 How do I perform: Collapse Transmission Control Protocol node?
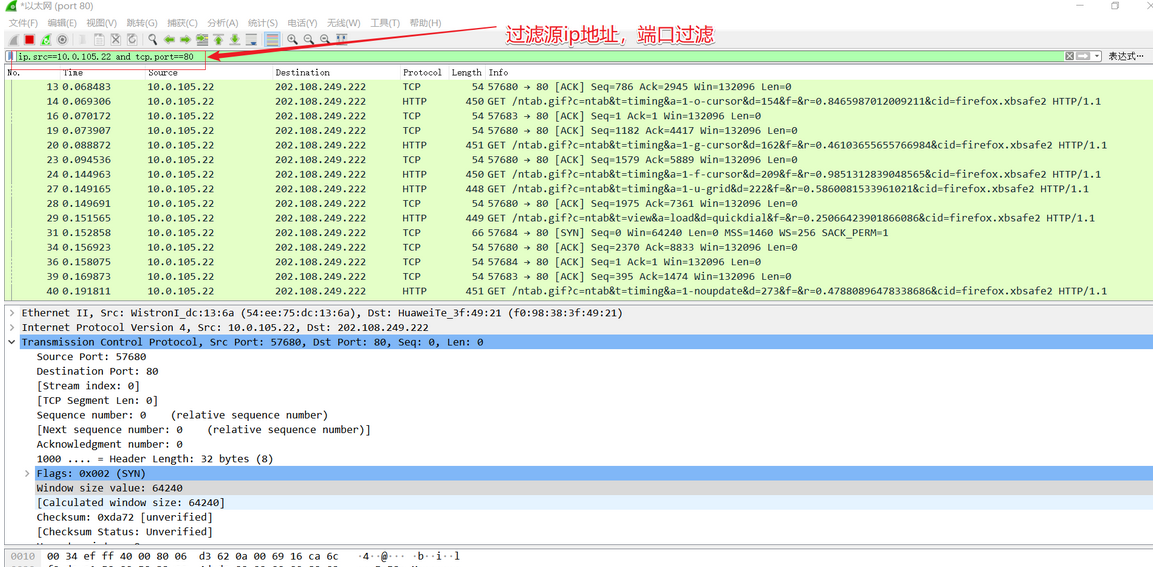tap(11, 342)
